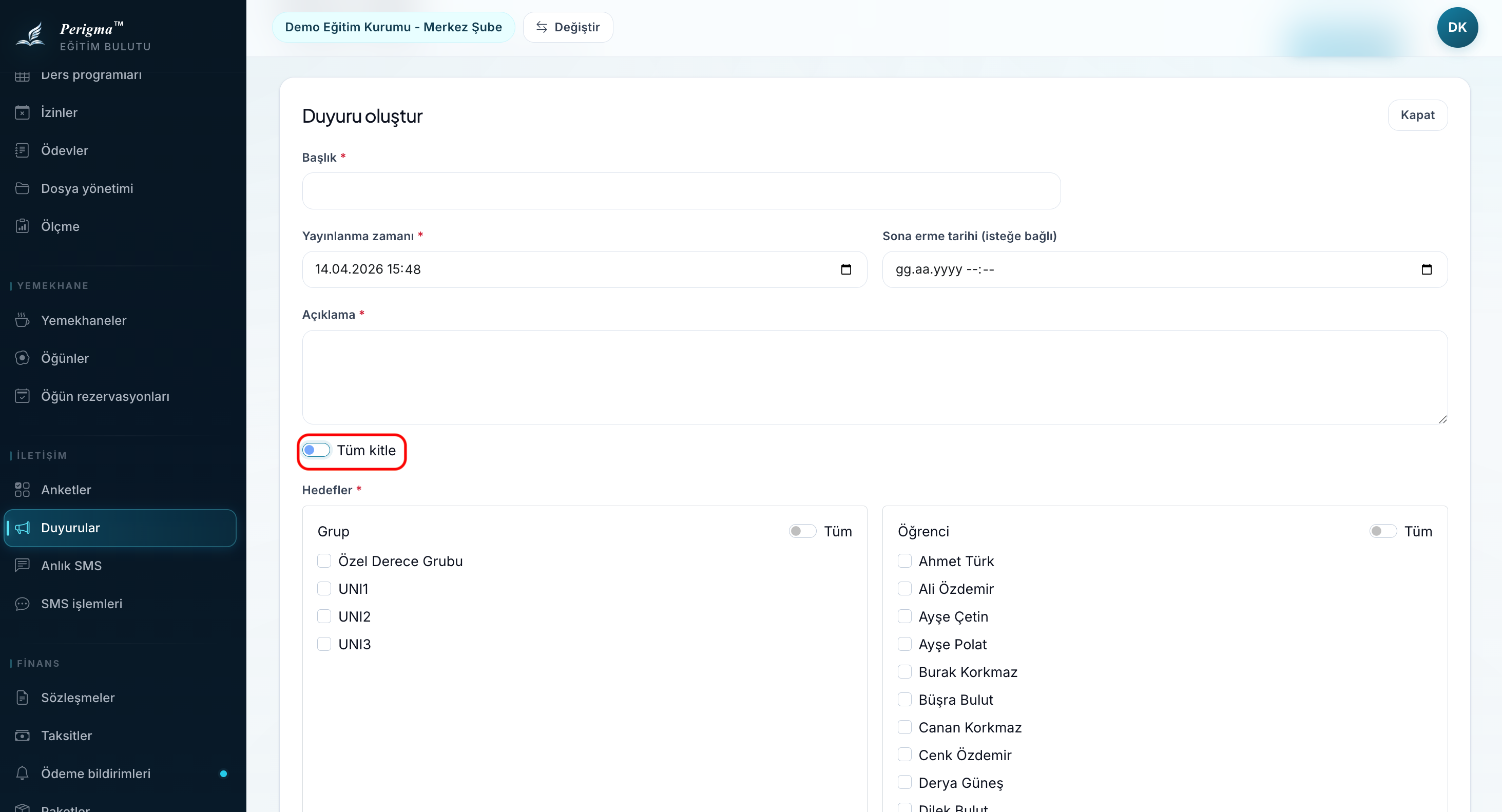Image resolution: width=1502 pixels, height=812 pixels.
Task: Click the İzinler calendar icon in the sidebar
Action: pyautogui.click(x=22, y=112)
